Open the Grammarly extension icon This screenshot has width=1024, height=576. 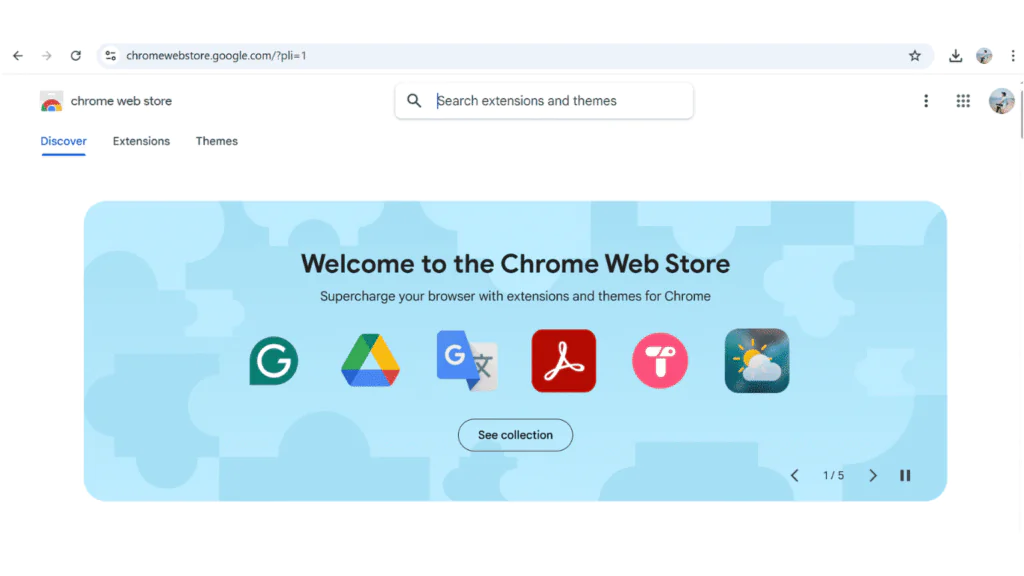(274, 360)
